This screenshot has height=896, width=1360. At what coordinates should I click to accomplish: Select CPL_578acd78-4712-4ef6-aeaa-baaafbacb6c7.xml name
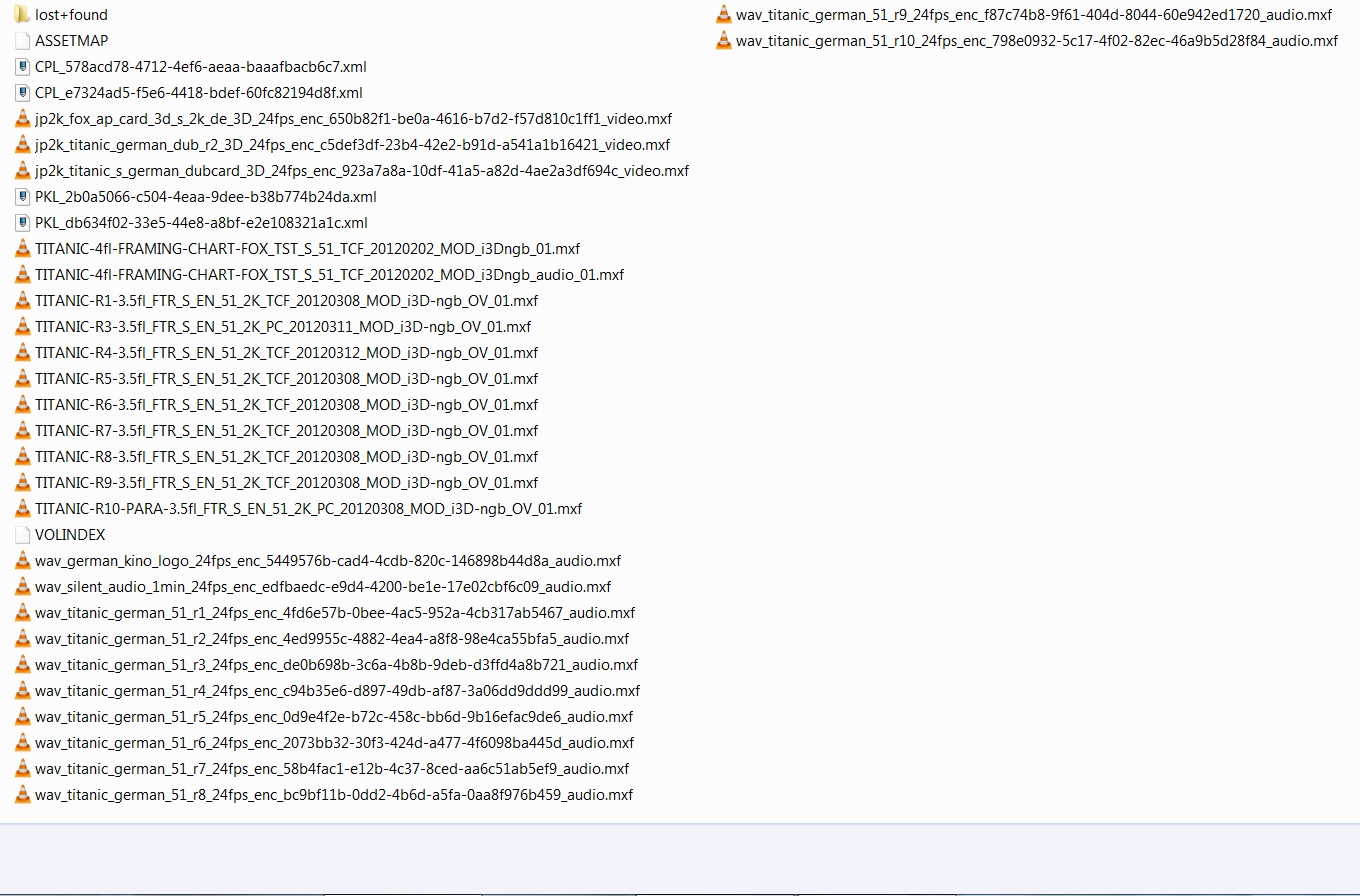[201, 67]
